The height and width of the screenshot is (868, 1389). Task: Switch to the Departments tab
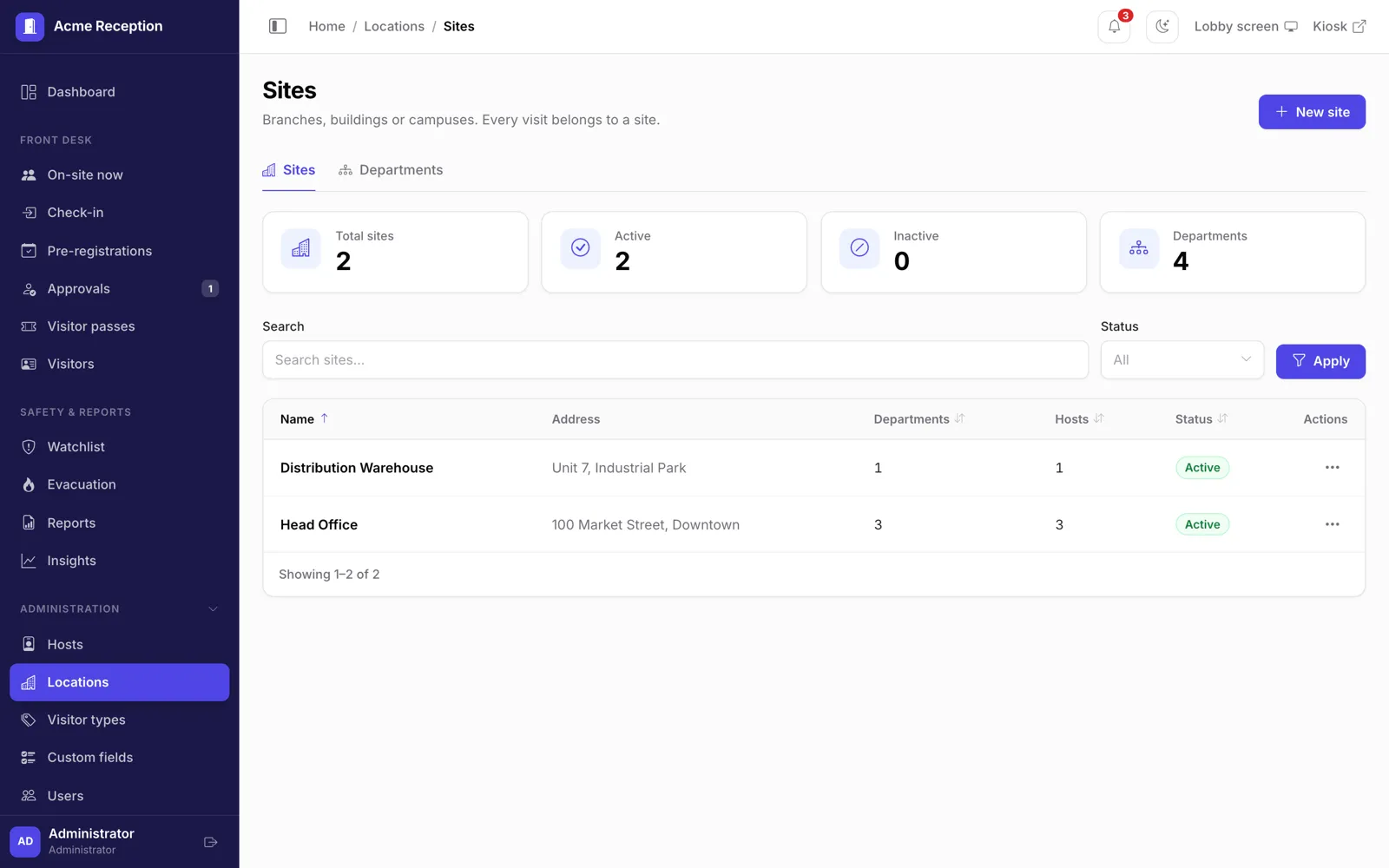point(391,170)
